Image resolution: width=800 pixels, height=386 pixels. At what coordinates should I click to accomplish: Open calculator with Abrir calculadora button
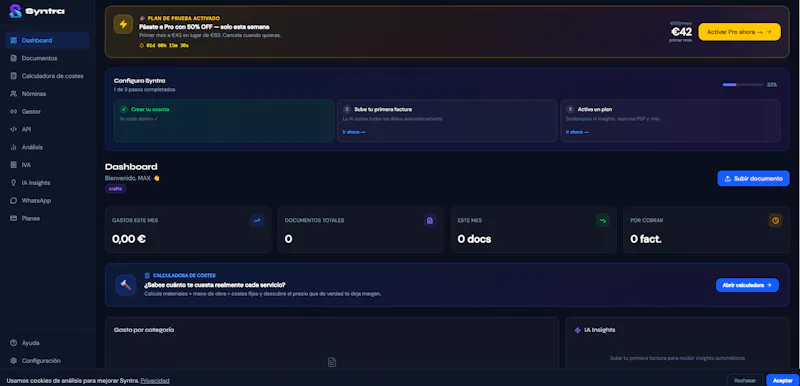pyautogui.click(x=747, y=285)
